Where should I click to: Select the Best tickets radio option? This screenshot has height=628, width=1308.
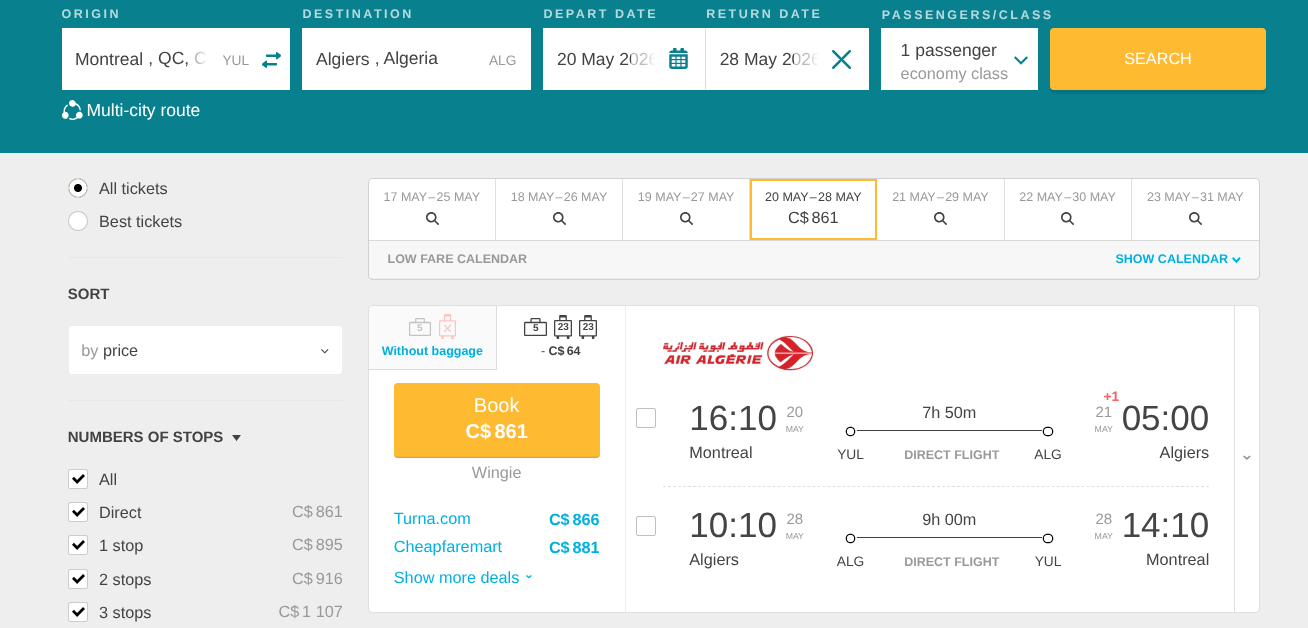point(78,221)
